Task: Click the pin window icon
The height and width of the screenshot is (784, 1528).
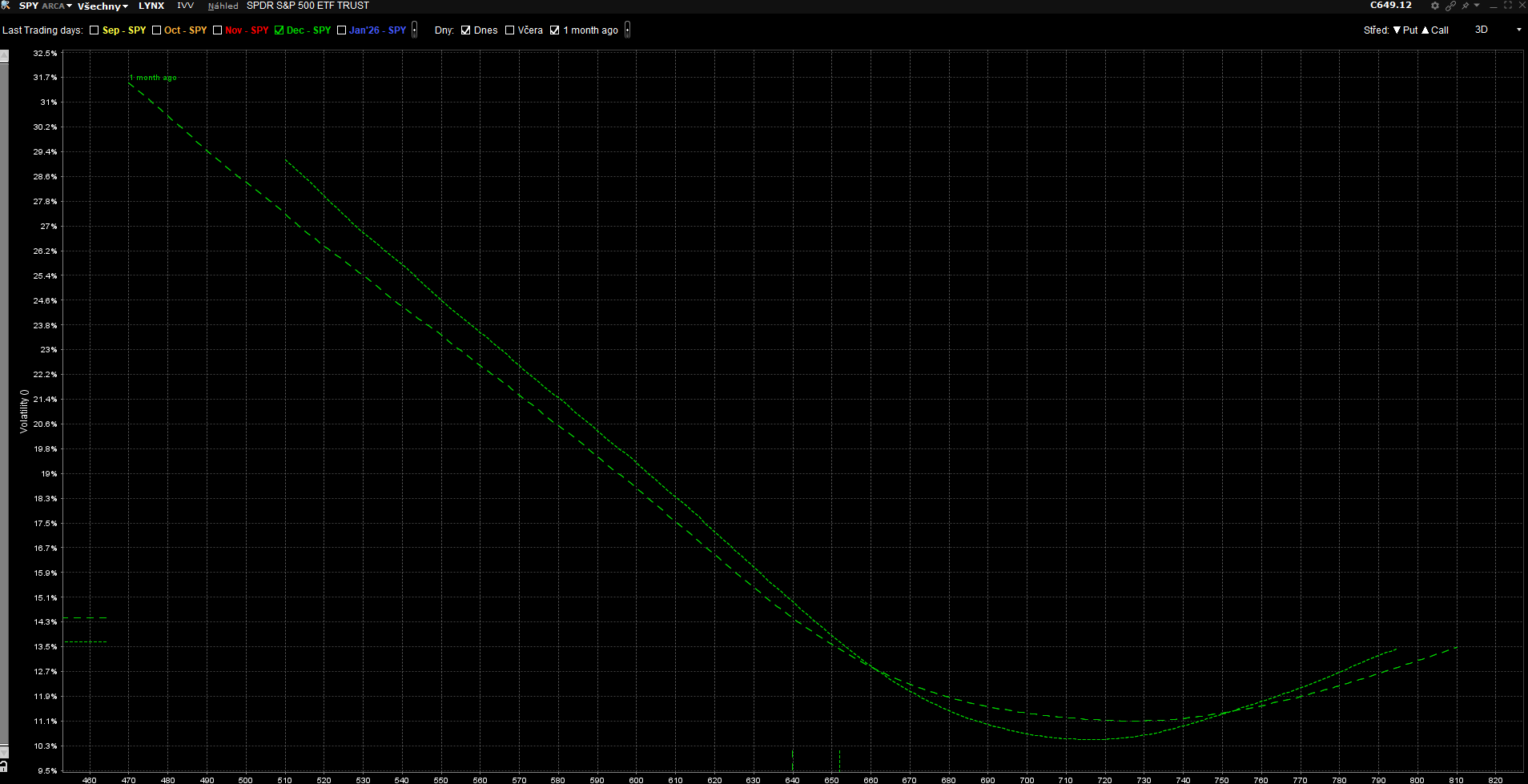Action: (1466, 6)
